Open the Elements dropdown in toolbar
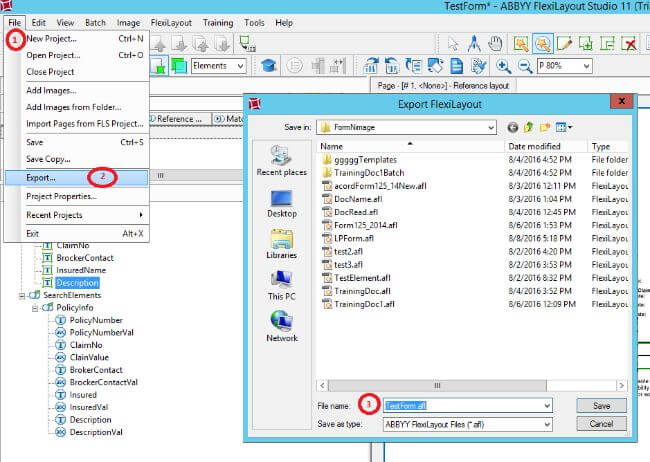The image size is (650, 462). coord(218,66)
